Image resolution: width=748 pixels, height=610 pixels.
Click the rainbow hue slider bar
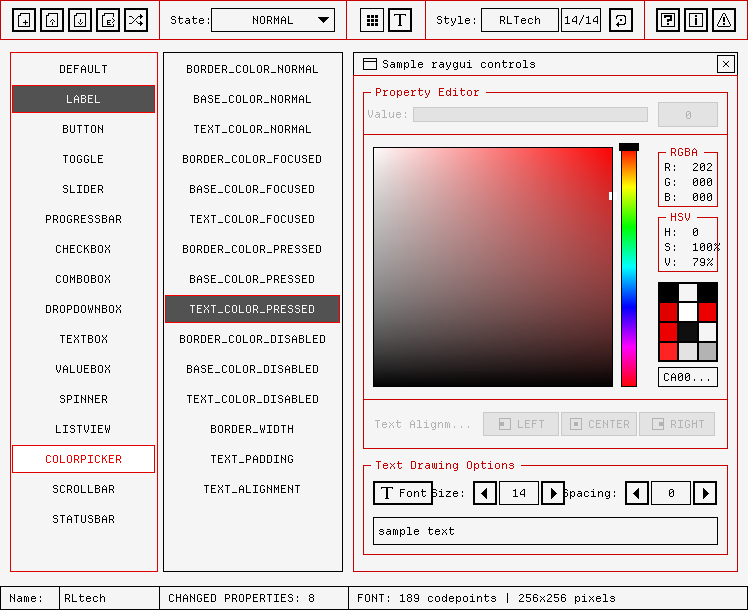click(629, 265)
